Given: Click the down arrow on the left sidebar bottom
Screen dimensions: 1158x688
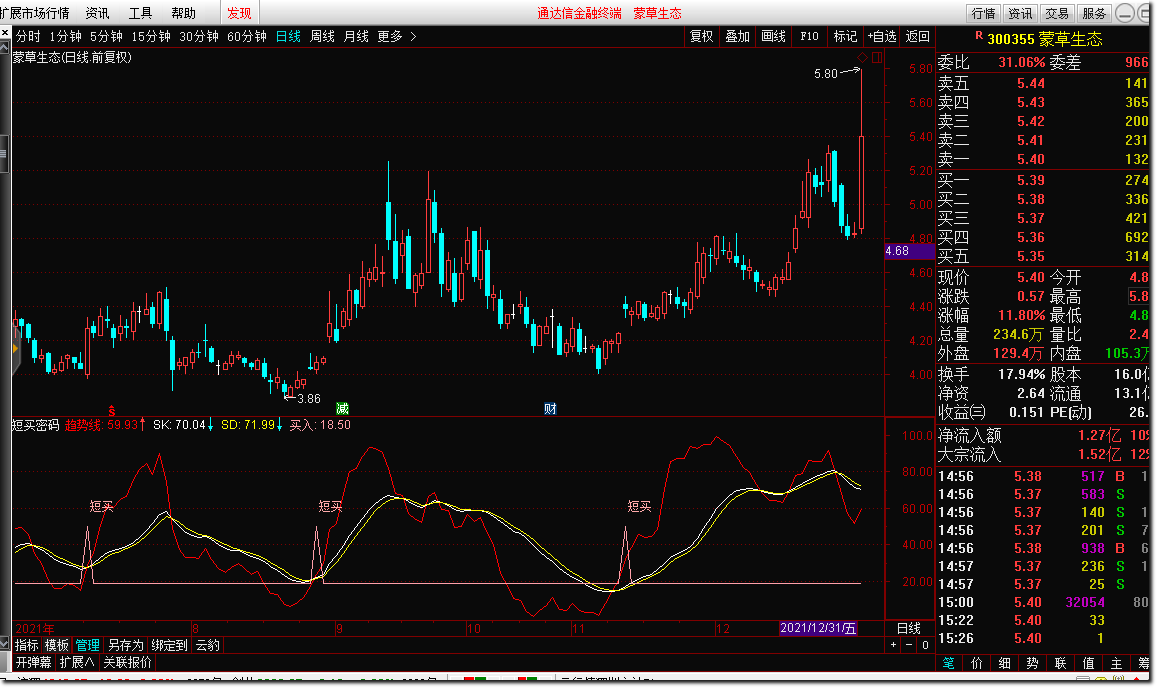Looking at the screenshot, I should click(4, 644).
